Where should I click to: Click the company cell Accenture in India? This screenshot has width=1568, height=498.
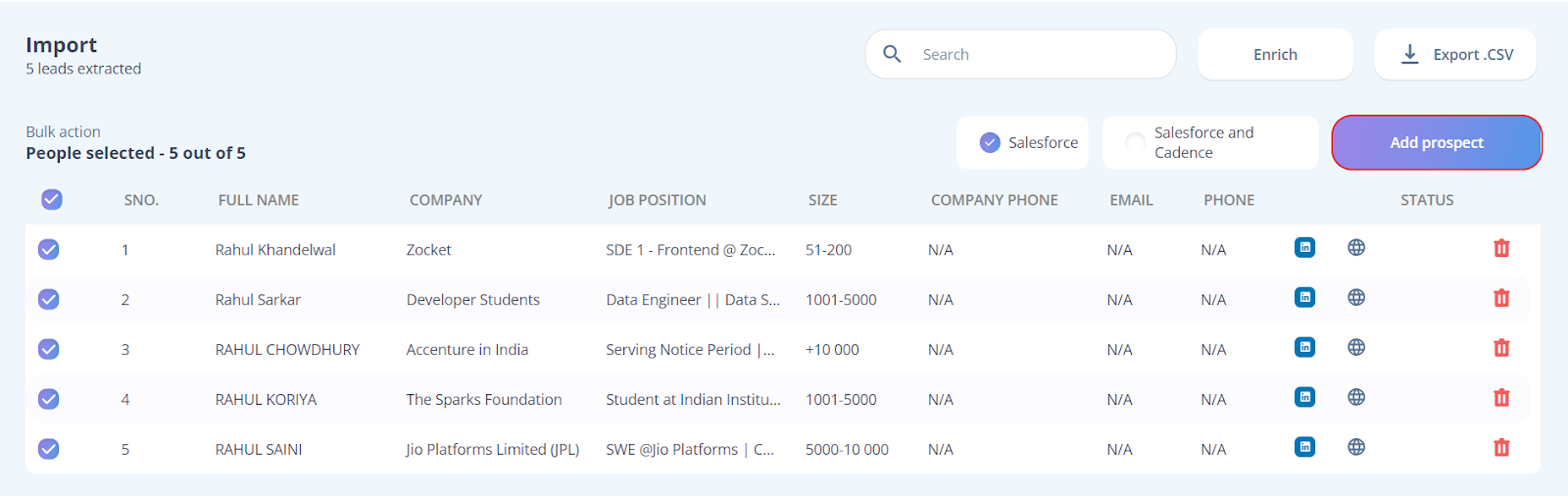click(x=467, y=350)
